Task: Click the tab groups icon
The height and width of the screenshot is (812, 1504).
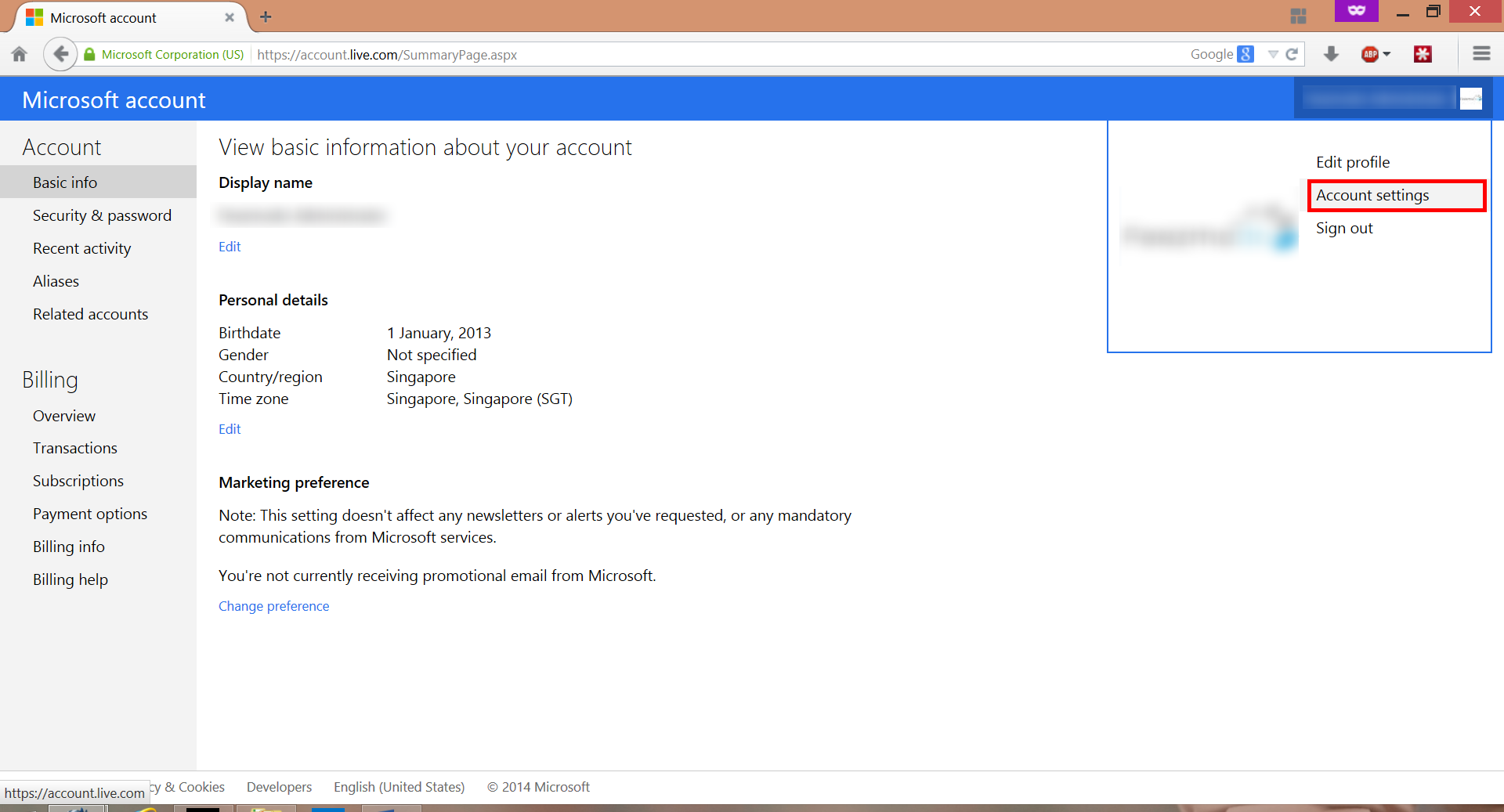Action: click(1298, 16)
